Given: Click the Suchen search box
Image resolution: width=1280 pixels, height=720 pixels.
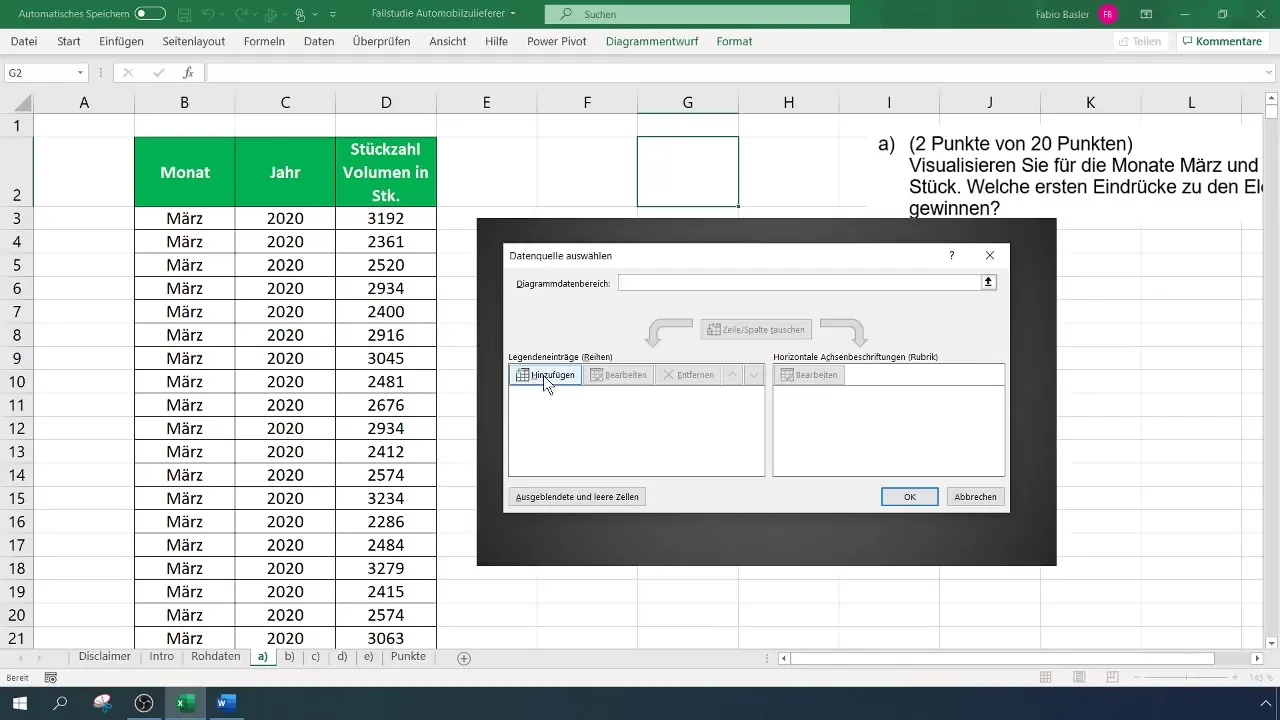Looking at the screenshot, I should click(697, 14).
